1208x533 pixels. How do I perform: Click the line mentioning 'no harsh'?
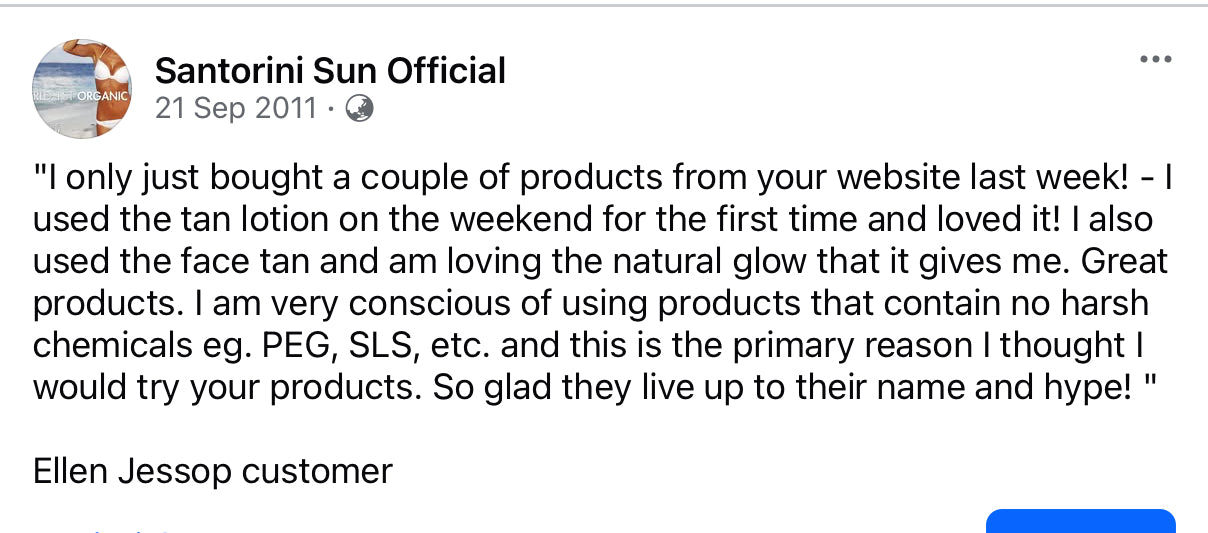coord(591,303)
